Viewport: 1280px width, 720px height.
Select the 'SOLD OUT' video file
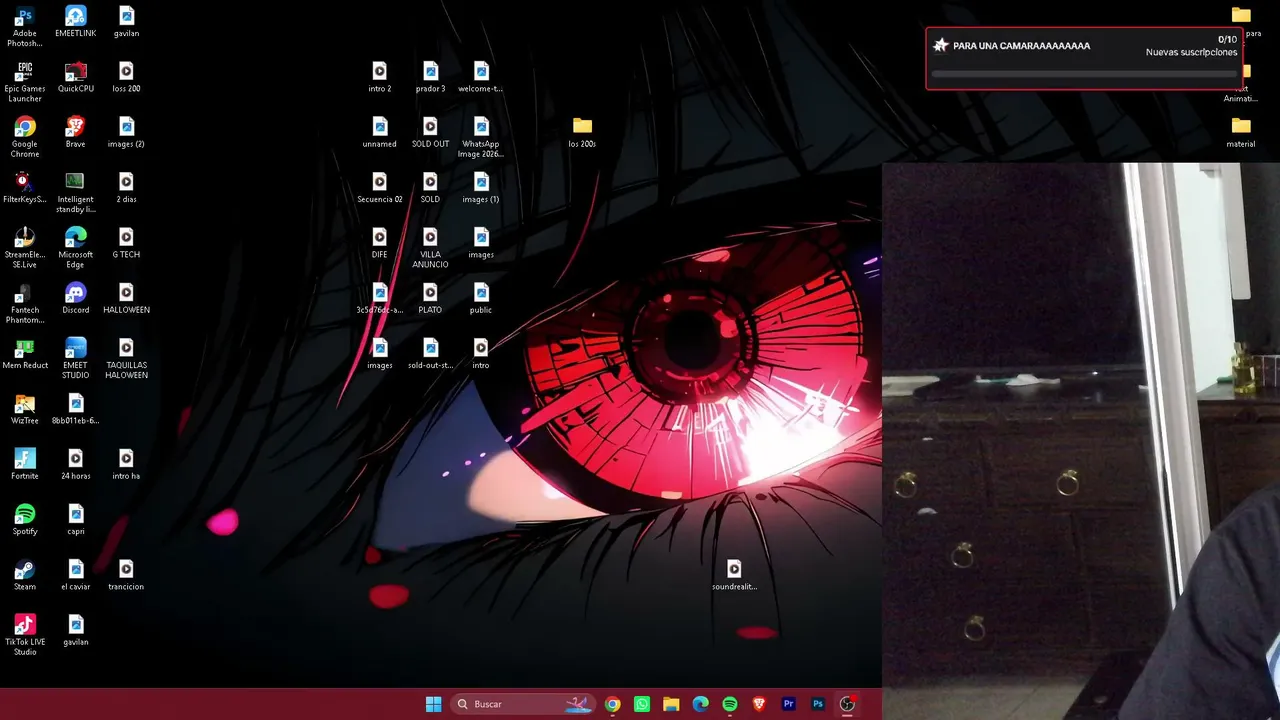pyautogui.click(x=430, y=132)
